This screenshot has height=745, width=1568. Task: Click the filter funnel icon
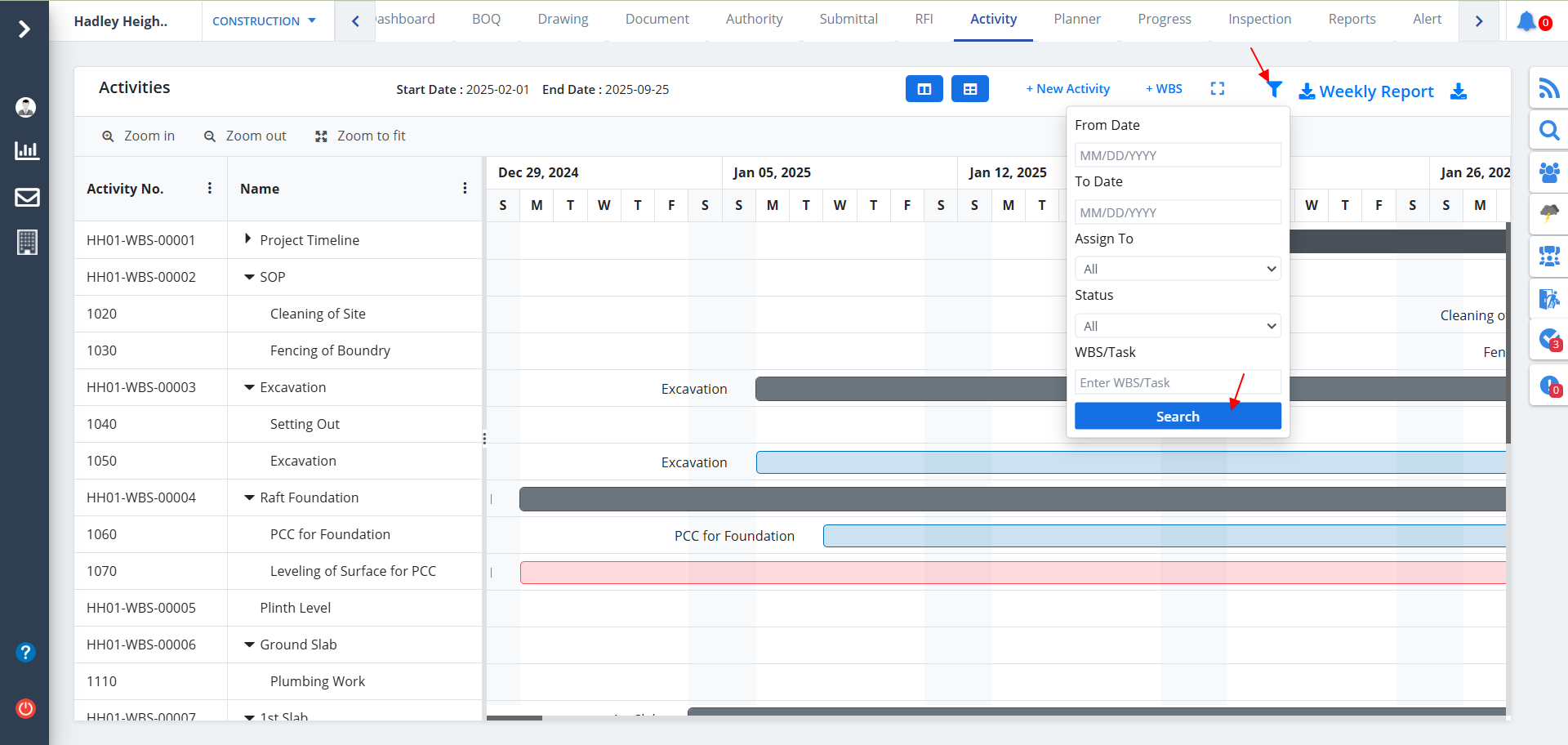point(1274,90)
